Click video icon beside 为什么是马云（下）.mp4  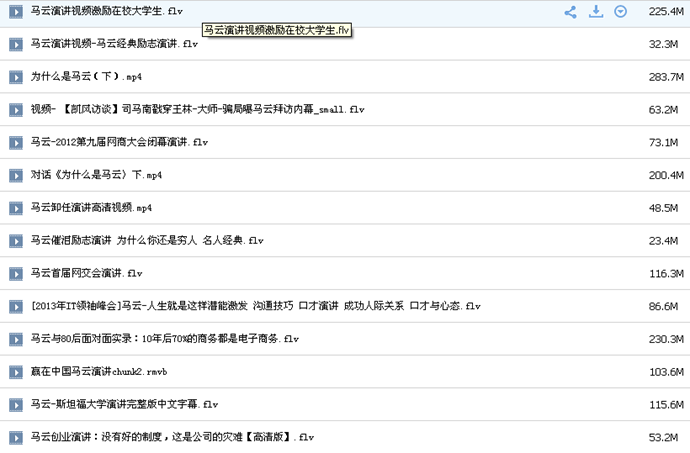(x=16, y=77)
